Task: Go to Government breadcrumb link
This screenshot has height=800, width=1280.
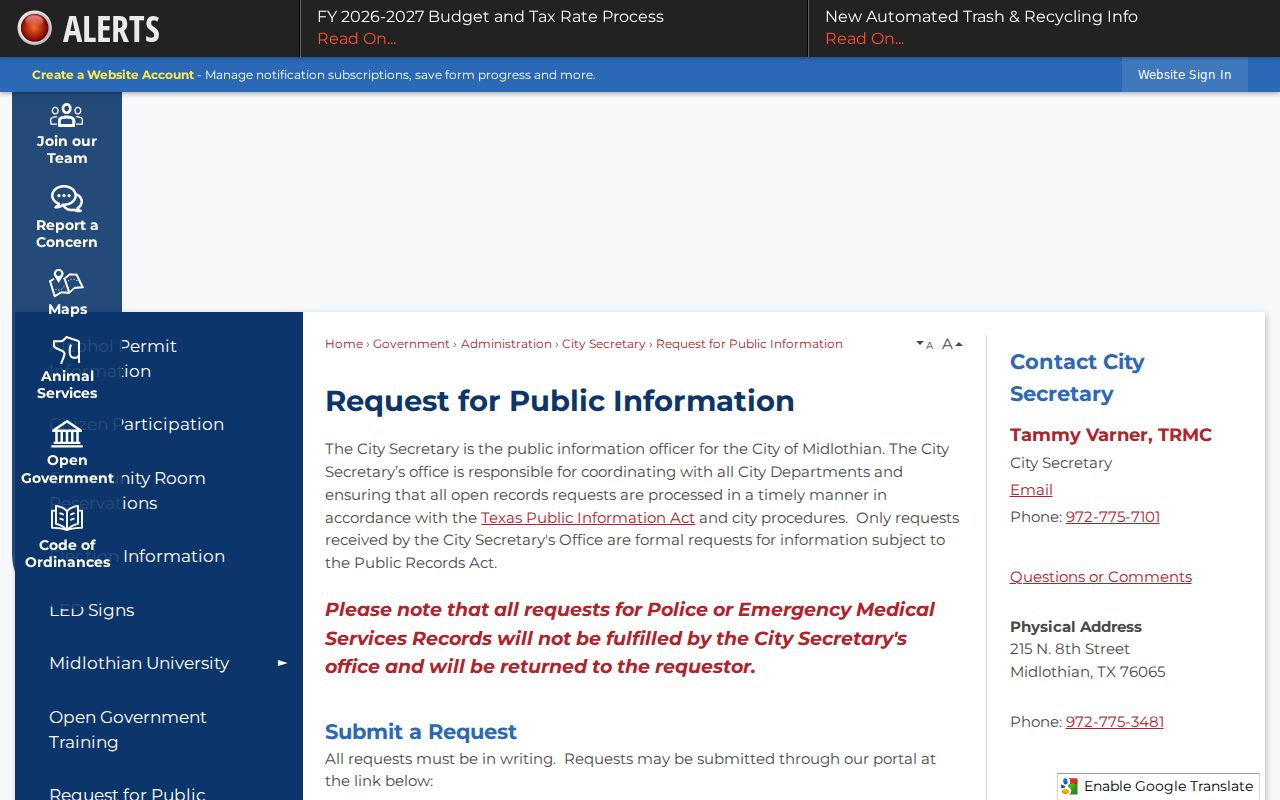Action: pyautogui.click(x=411, y=344)
